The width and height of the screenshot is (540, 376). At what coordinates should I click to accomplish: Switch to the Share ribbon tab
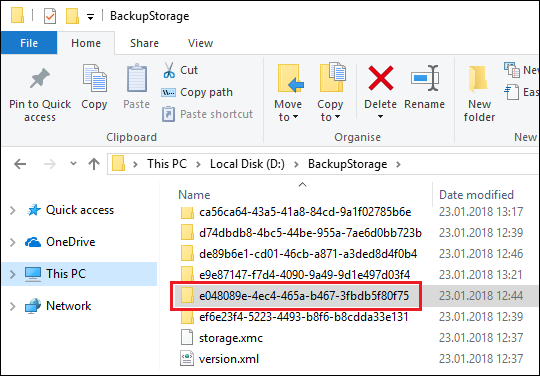pyautogui.click(x=144, y=43)
